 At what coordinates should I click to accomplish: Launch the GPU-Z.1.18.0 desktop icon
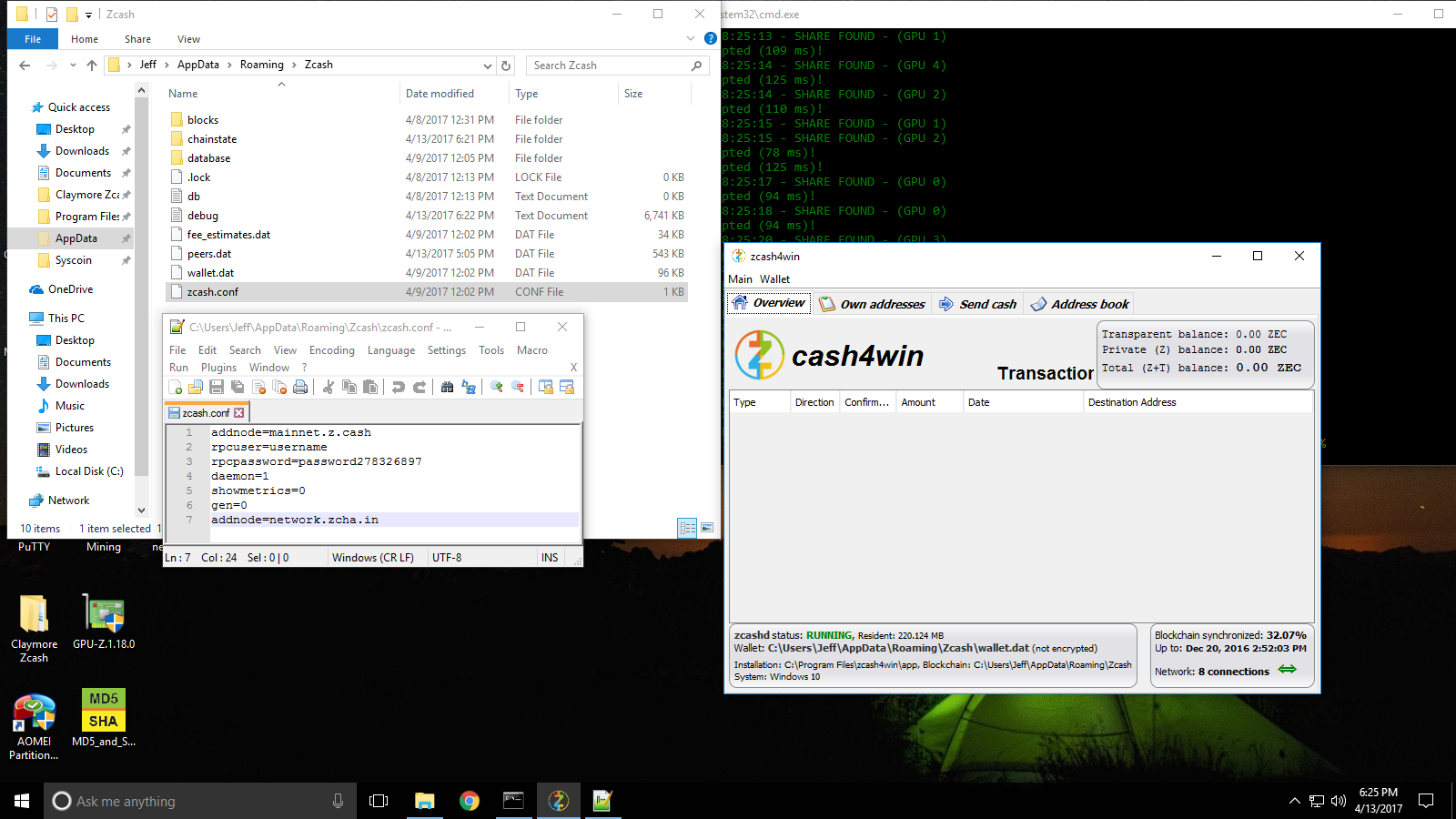point(104,622)
